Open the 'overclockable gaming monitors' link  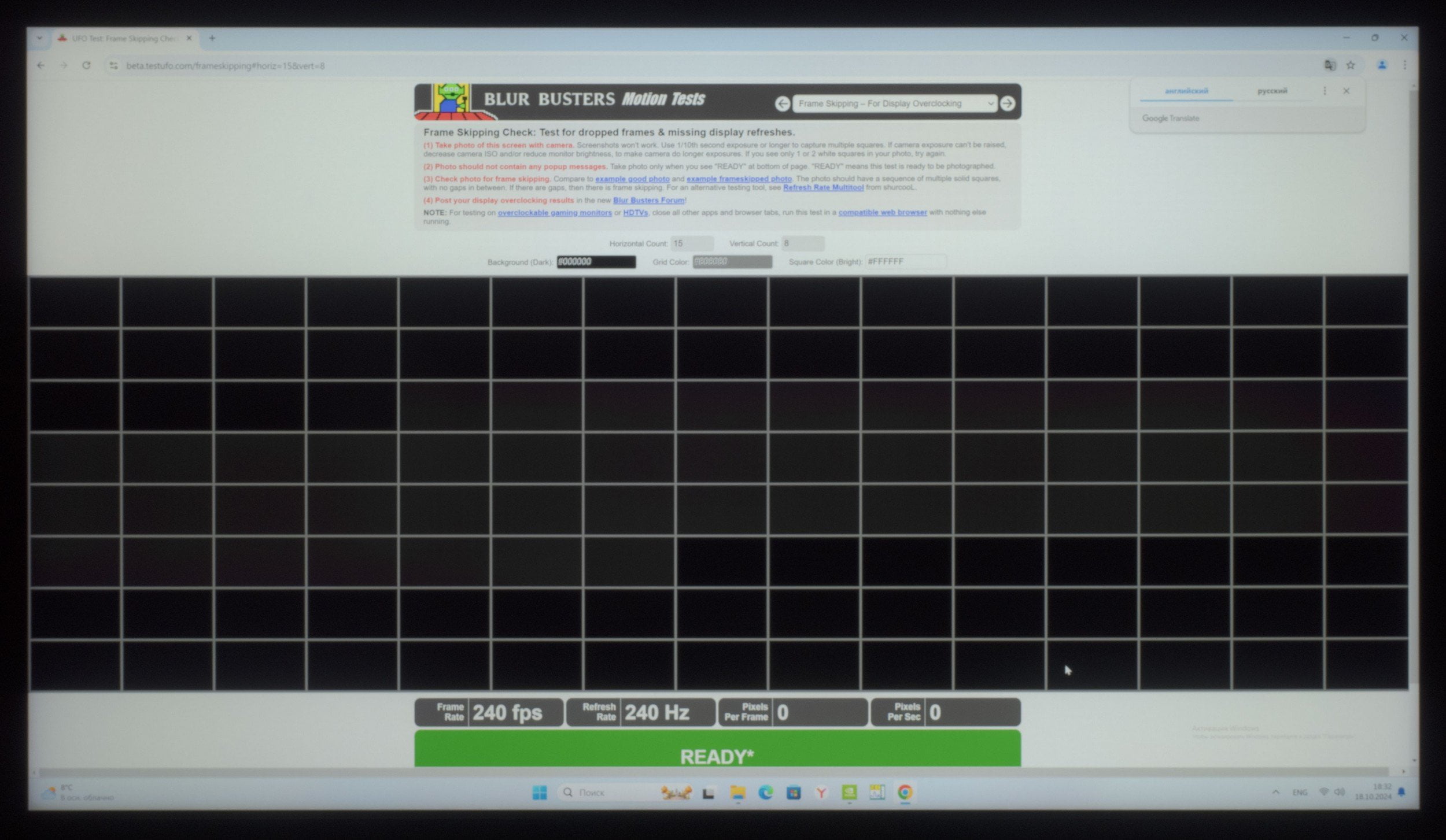[555, 213]
